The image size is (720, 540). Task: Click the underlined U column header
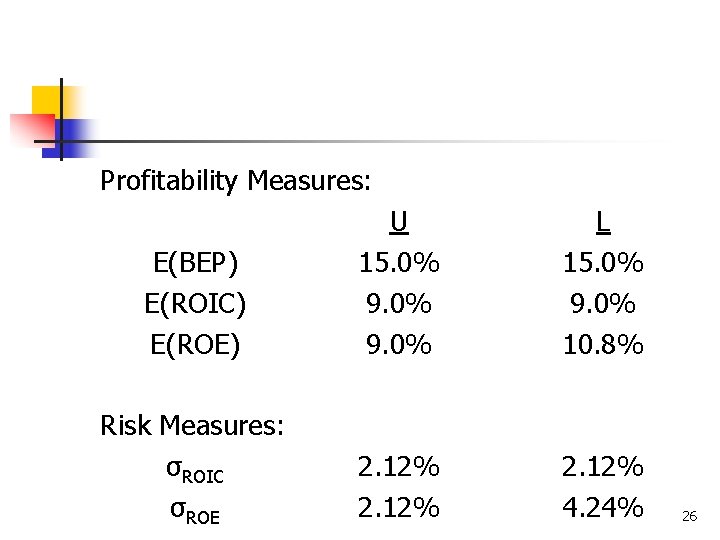[399, 221]
